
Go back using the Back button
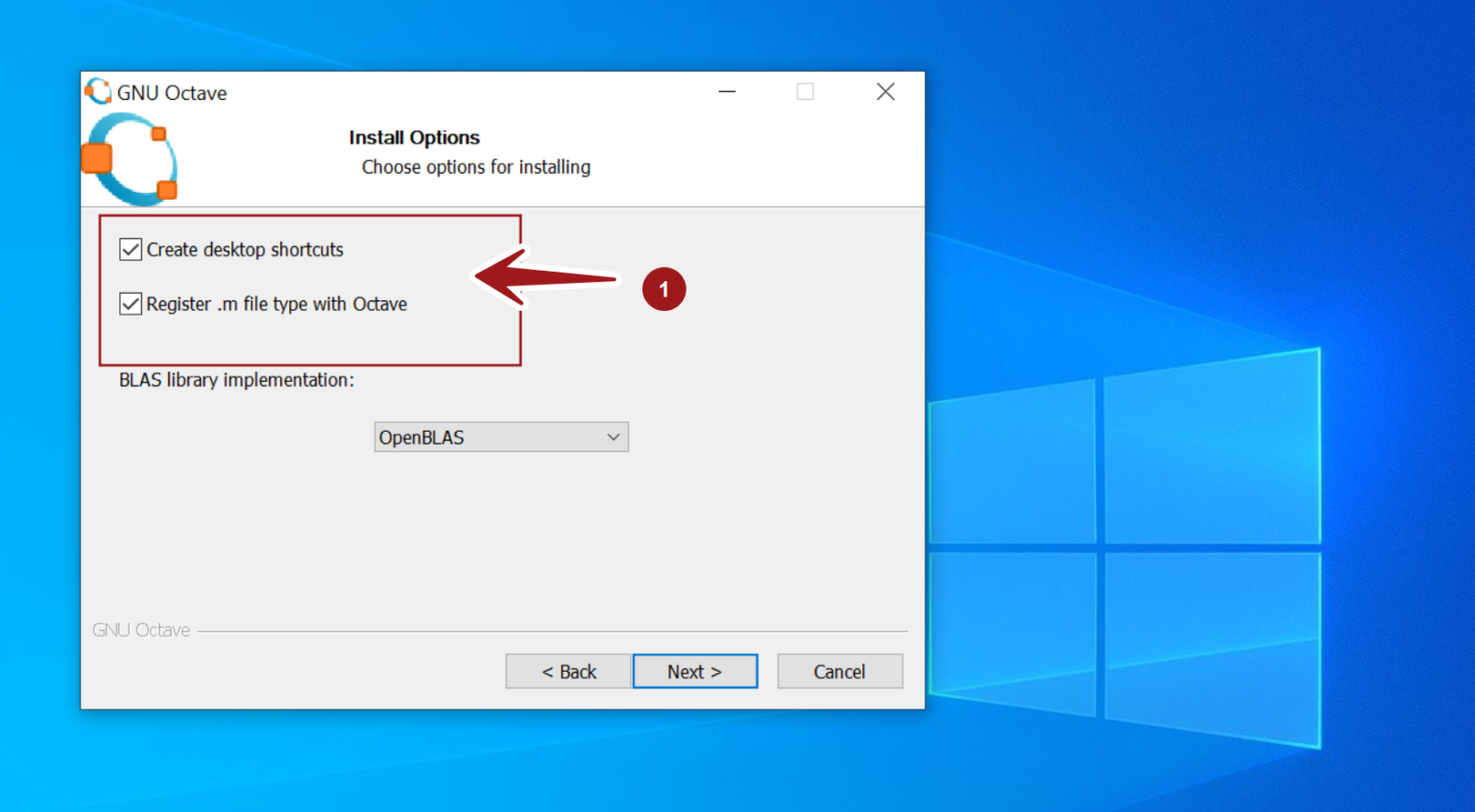pos(568,671)
